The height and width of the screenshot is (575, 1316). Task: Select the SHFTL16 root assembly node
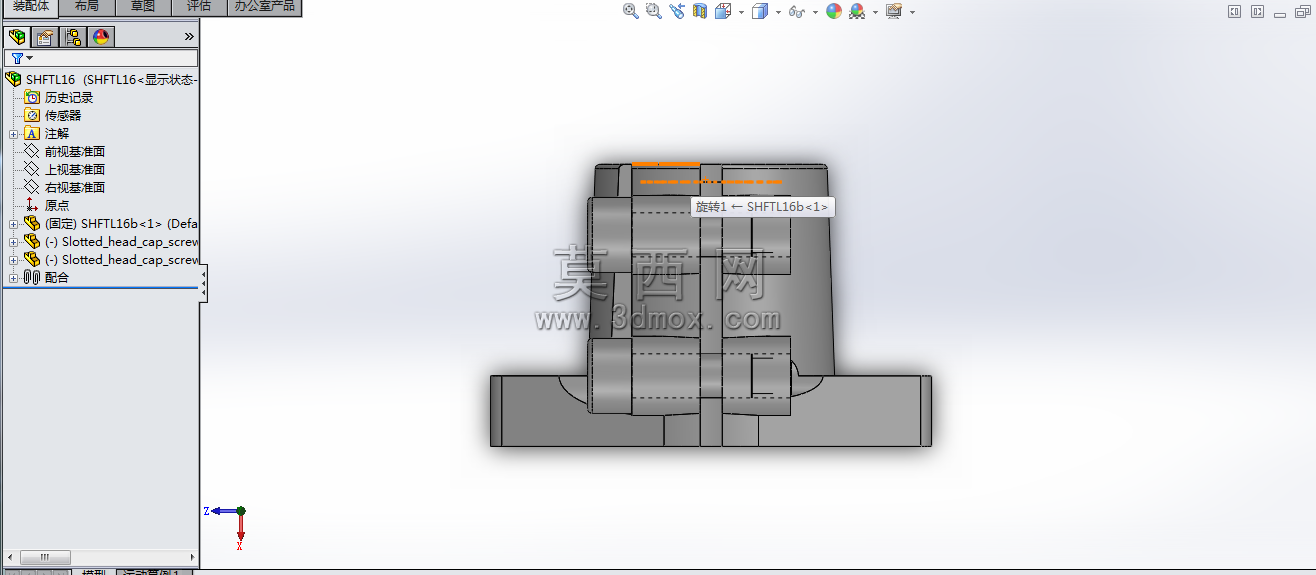tap(100, 79)
